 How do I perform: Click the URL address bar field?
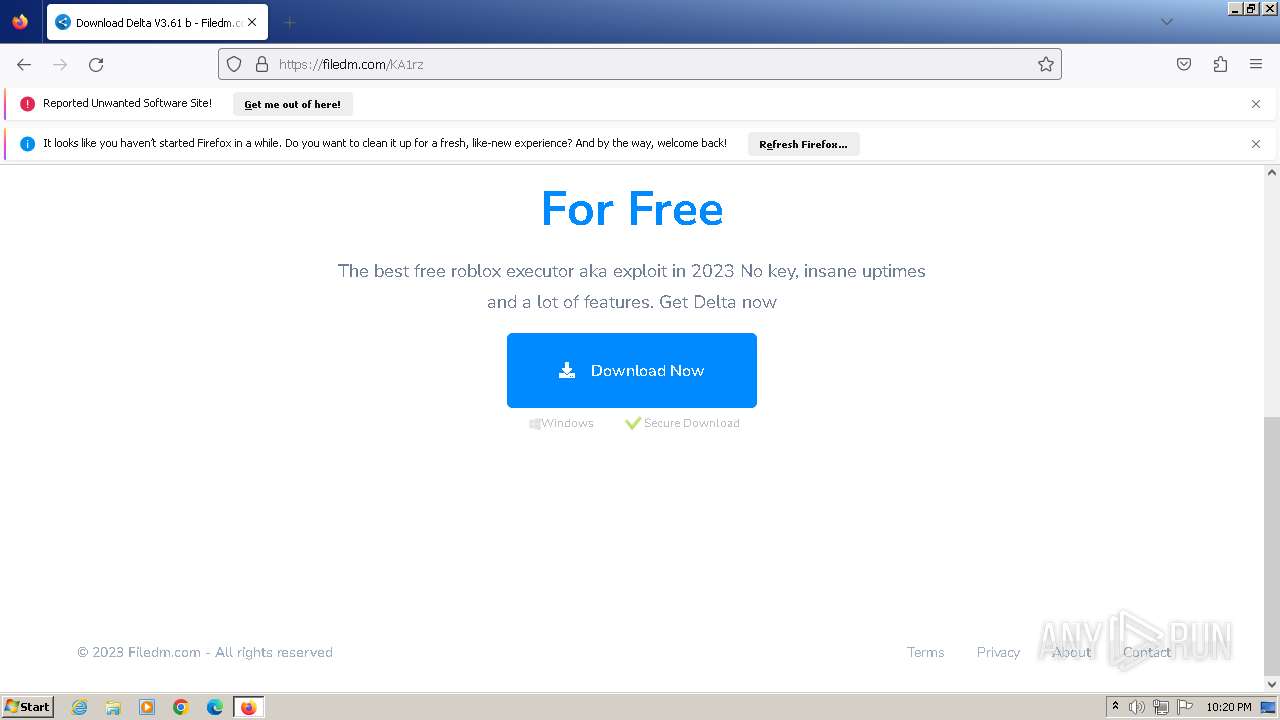pyautogui.click(x=640, y=64)
